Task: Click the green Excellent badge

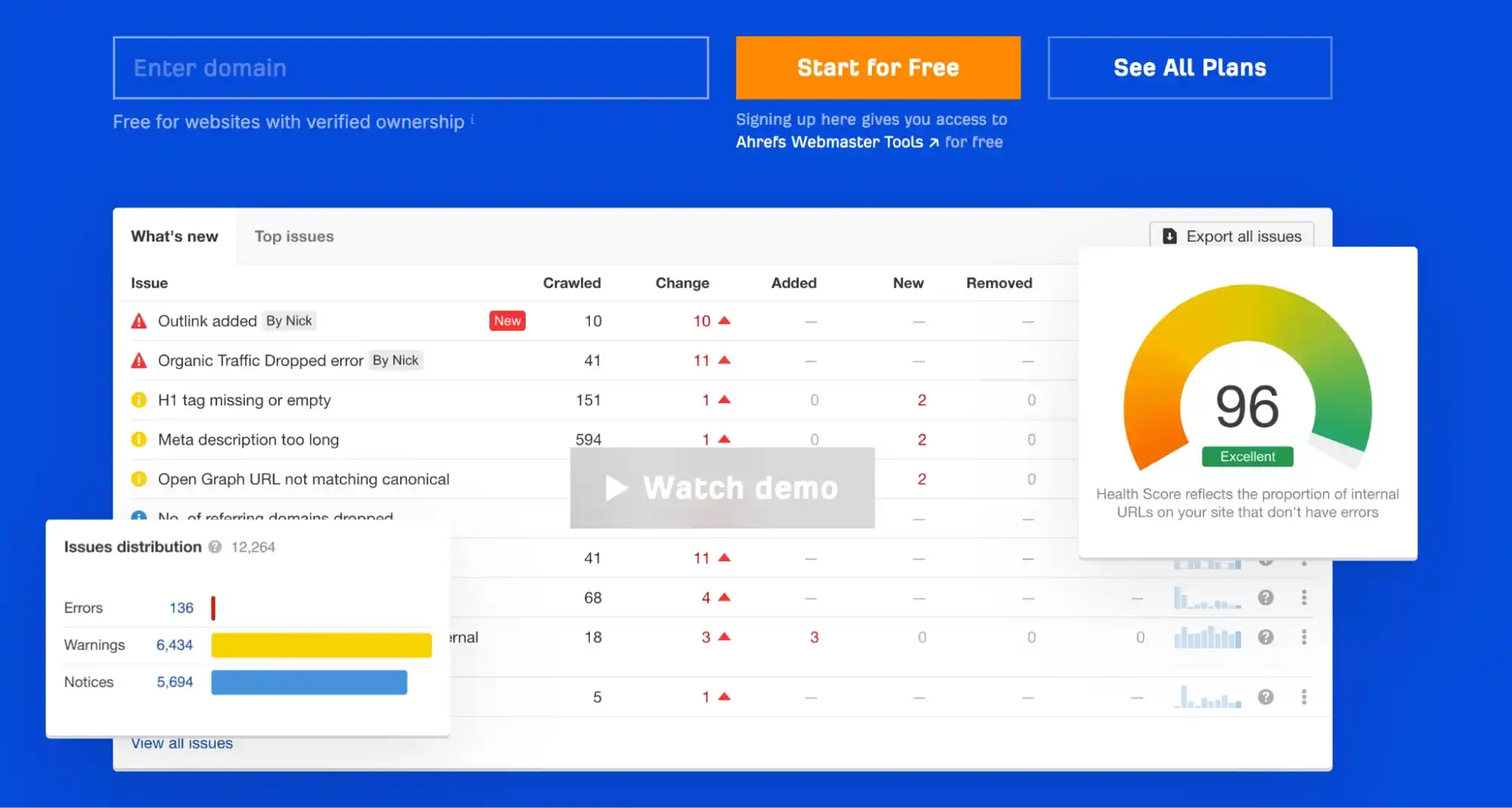Action: (1247, 456)
